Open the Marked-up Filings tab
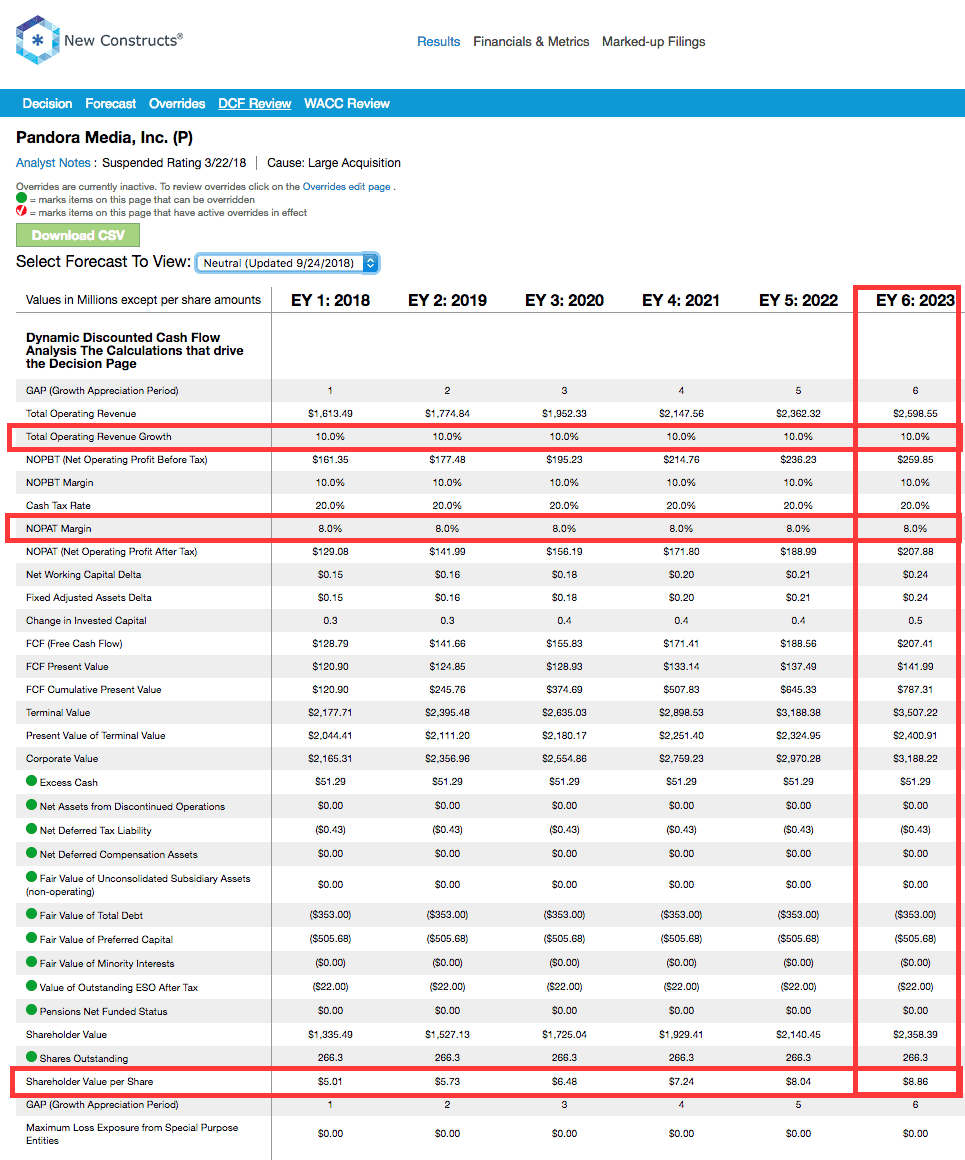This screenshot has height=1160, width=965. tap(653, 42)
